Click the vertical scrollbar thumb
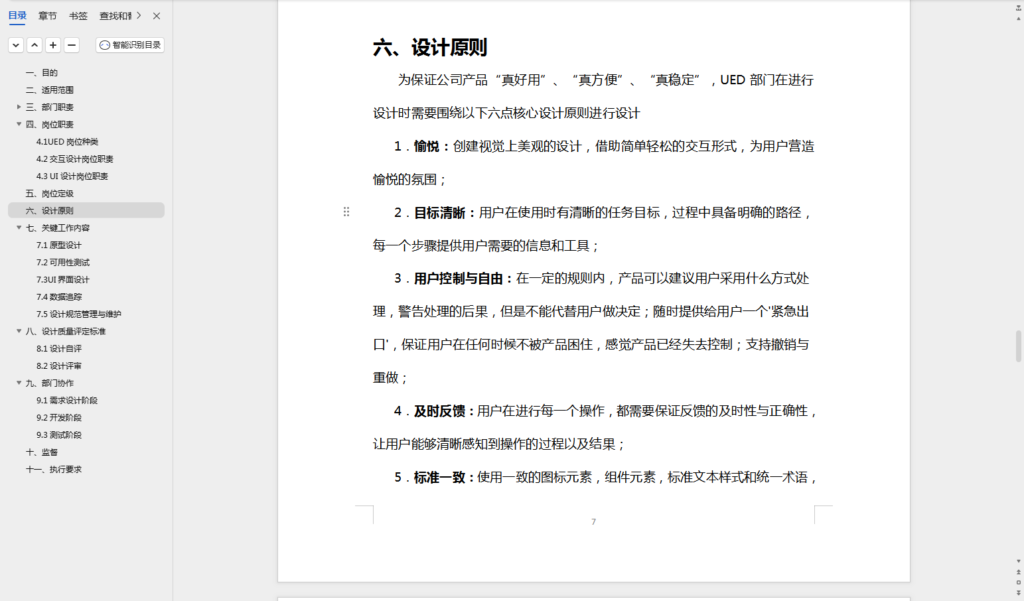 (1018, 346)
